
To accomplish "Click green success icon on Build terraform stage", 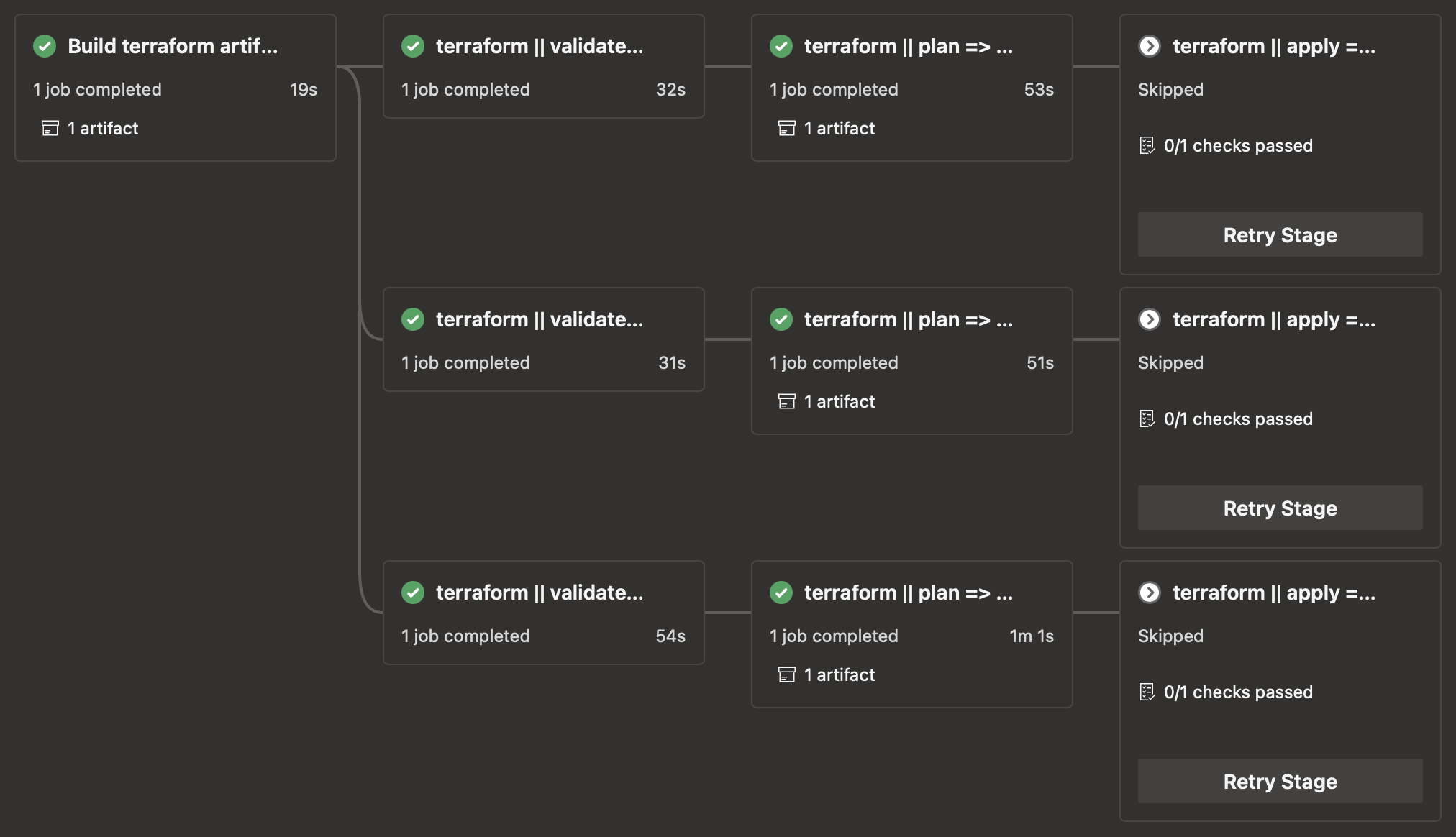I will 45,47.
